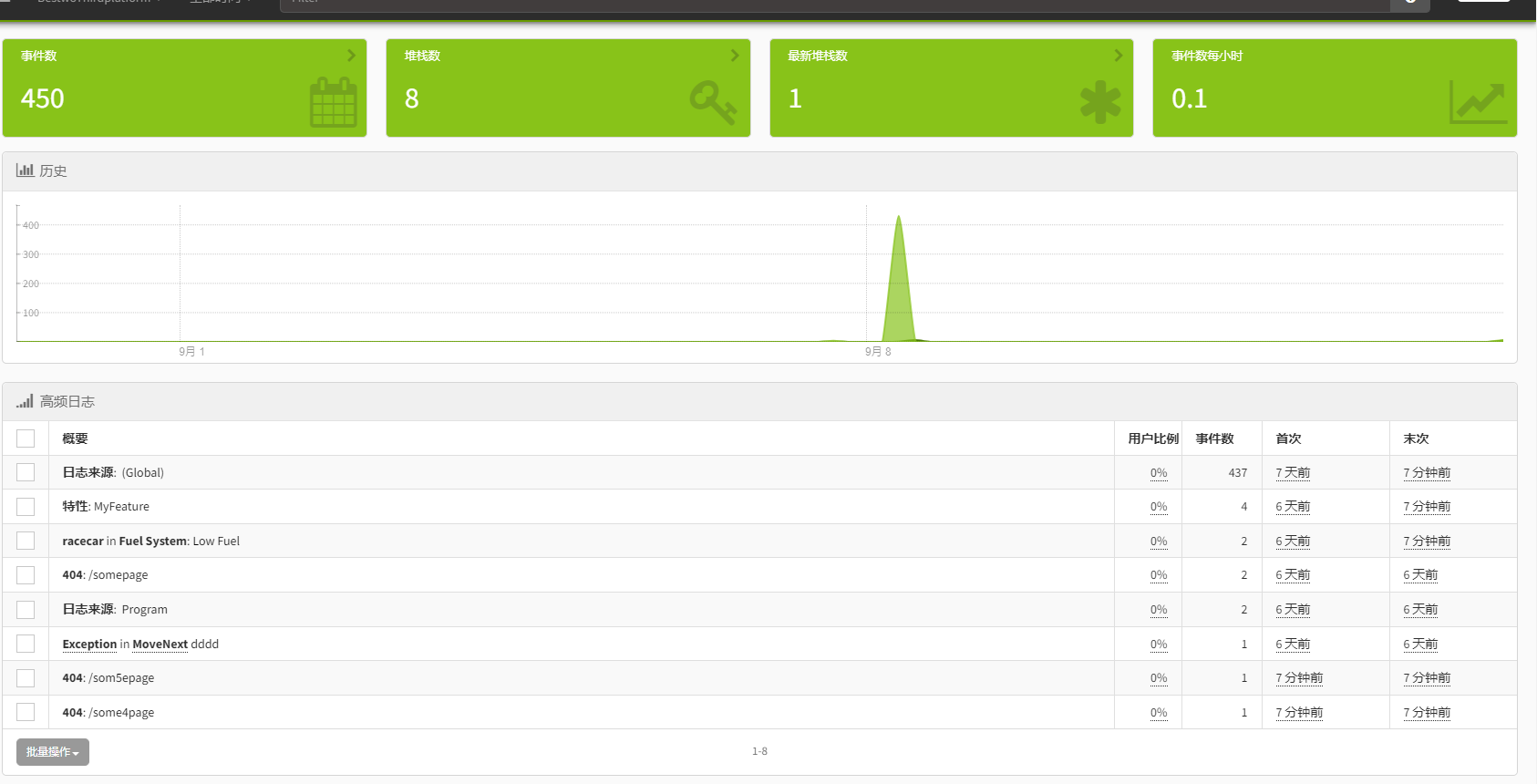Select the checkbox for racecar Low Fuel row
Screen dimensions: 1537x784
click(26, 541)
